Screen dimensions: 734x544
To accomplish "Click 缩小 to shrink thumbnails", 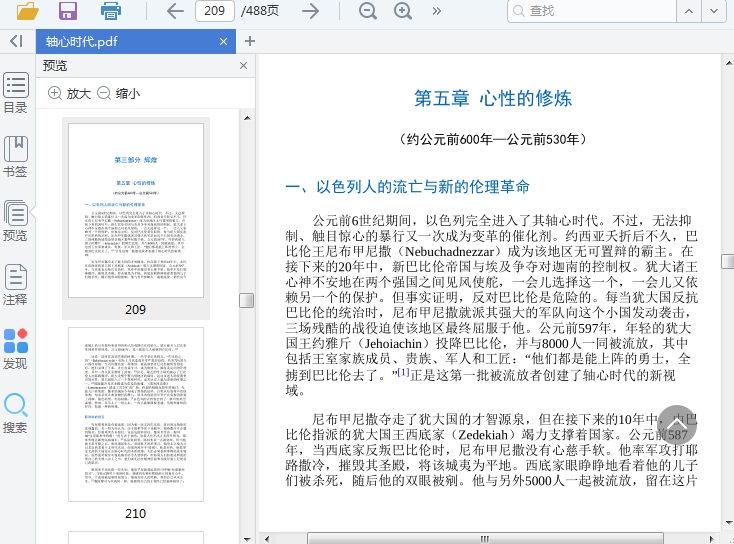I will click(118, 94).
